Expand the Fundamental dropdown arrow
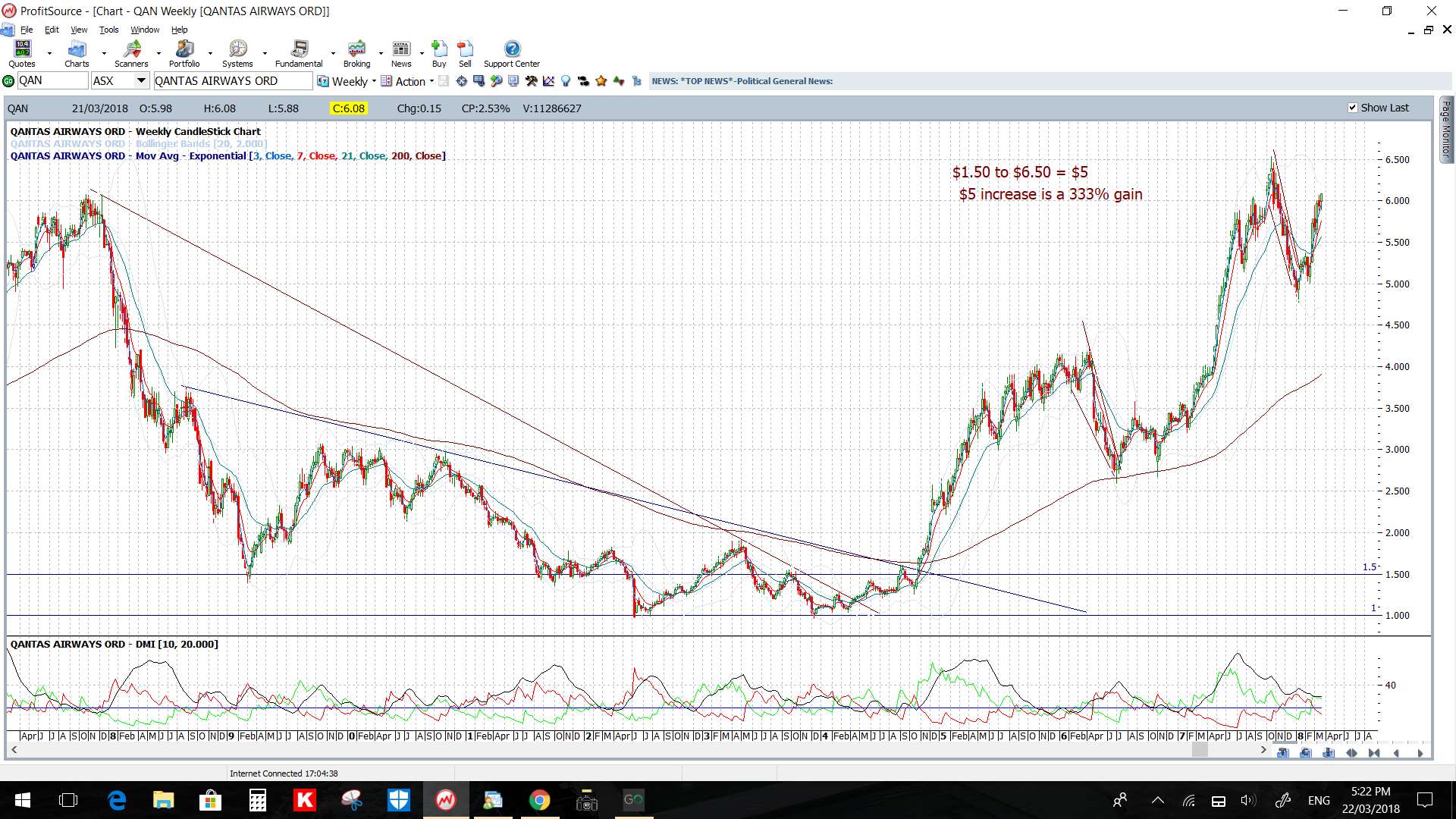 (333, 54)
